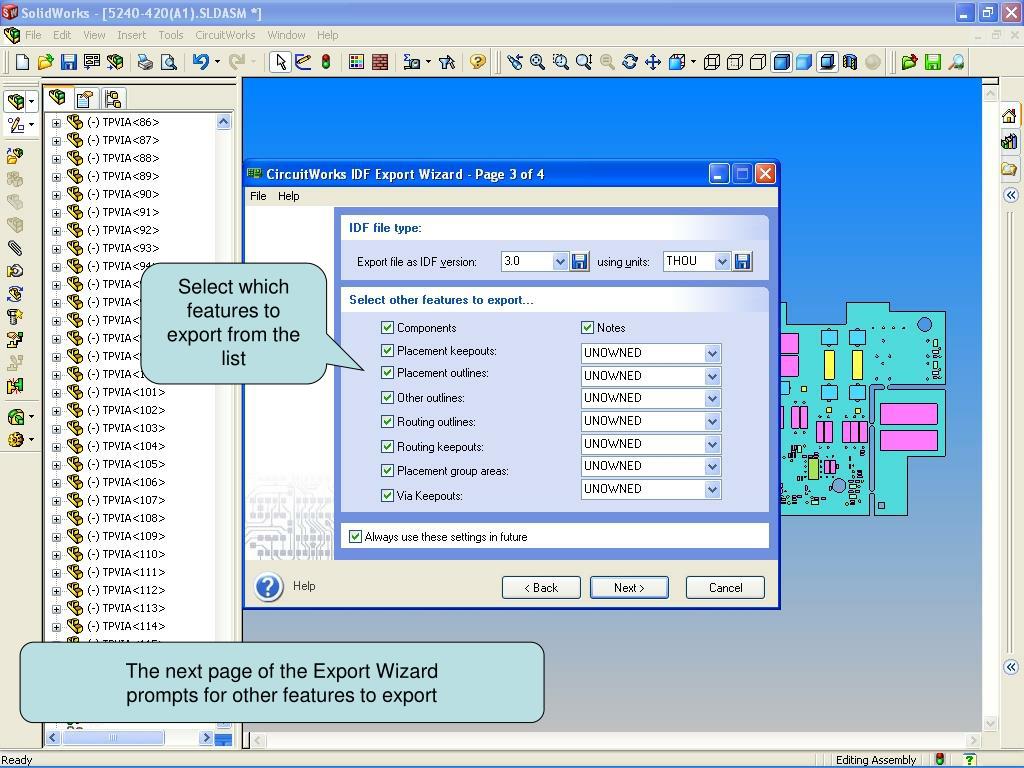Open the THOU units dropdown
The width and height of the screenshot is (1024, 768).
click(x=722, y=262)
